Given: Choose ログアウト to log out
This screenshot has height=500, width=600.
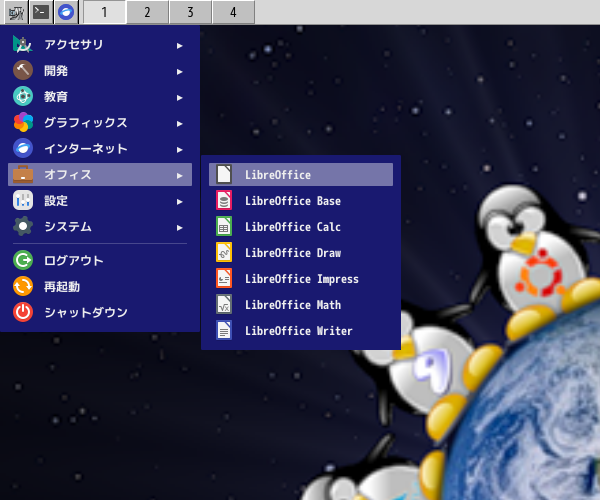Looking at the screenshot, I should 100,261.
